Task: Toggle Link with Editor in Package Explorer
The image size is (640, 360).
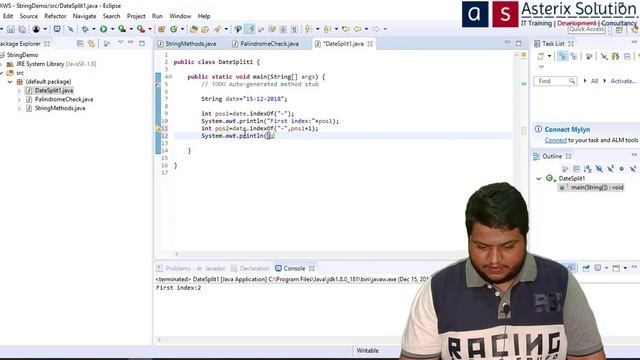Action: (91, 44)
